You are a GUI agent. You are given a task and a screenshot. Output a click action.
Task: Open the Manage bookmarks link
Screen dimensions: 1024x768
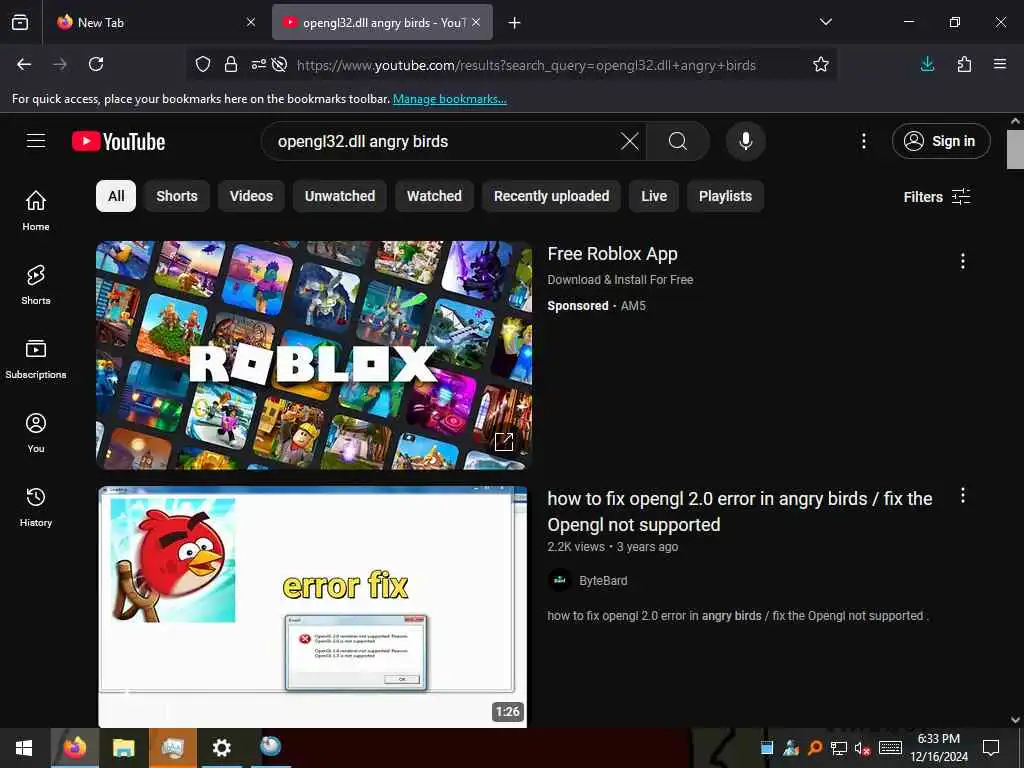tap(449, 99)
